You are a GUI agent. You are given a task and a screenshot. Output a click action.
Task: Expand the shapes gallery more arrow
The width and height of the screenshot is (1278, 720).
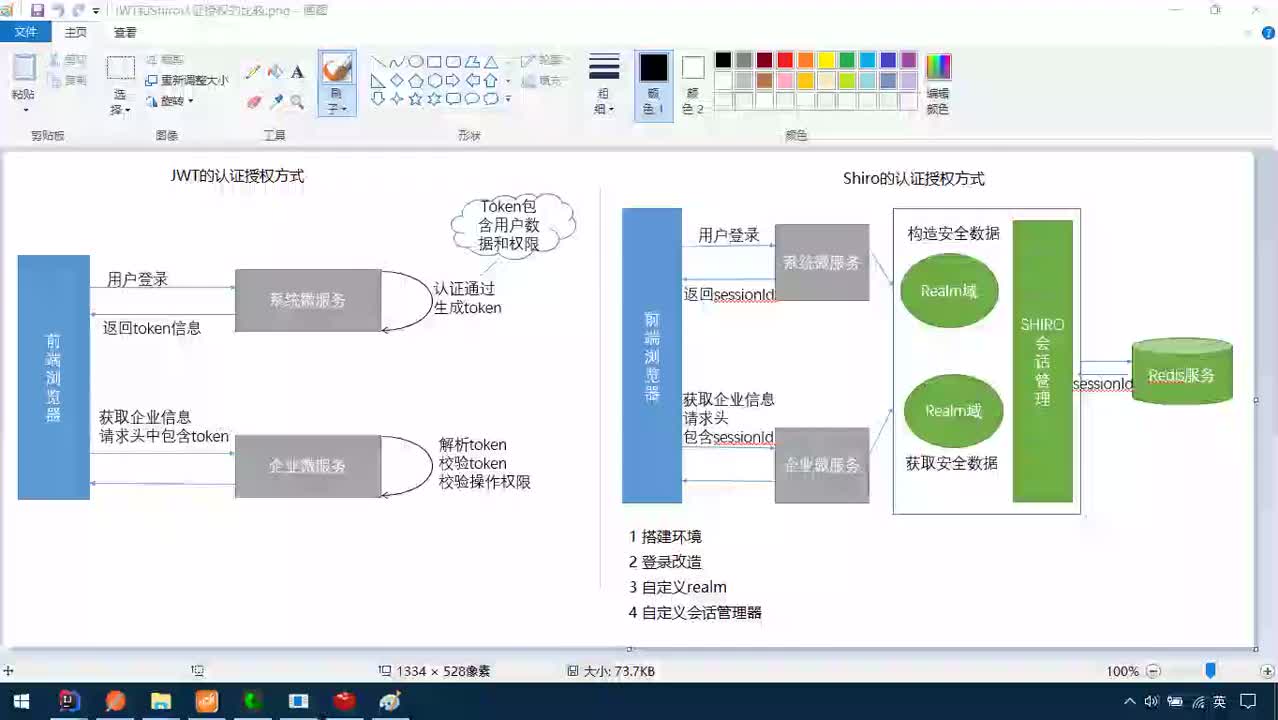508,98
